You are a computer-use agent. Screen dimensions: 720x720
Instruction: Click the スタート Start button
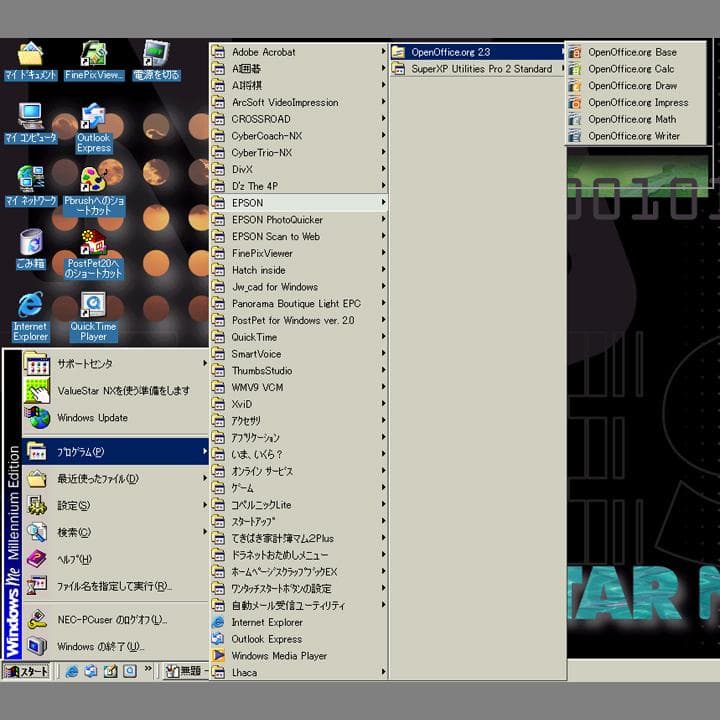tap(27, 672)
